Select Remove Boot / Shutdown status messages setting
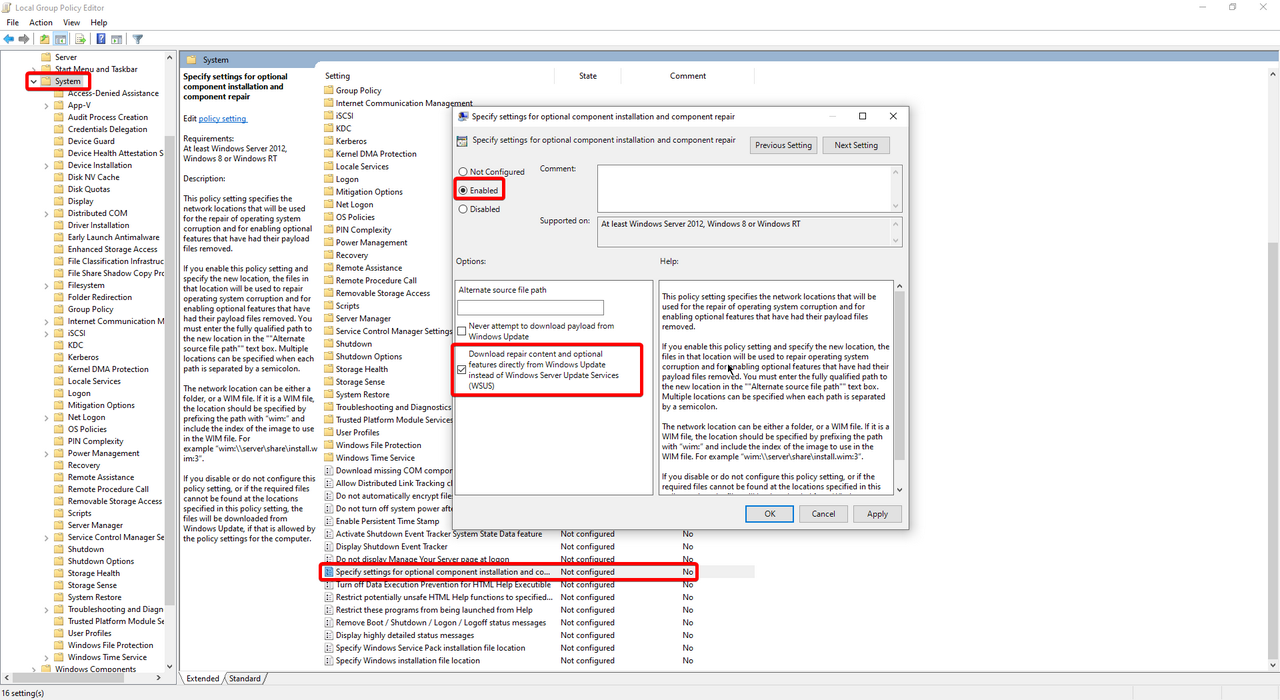Screen dimensions: 1280x700 [x=441, y=623]
